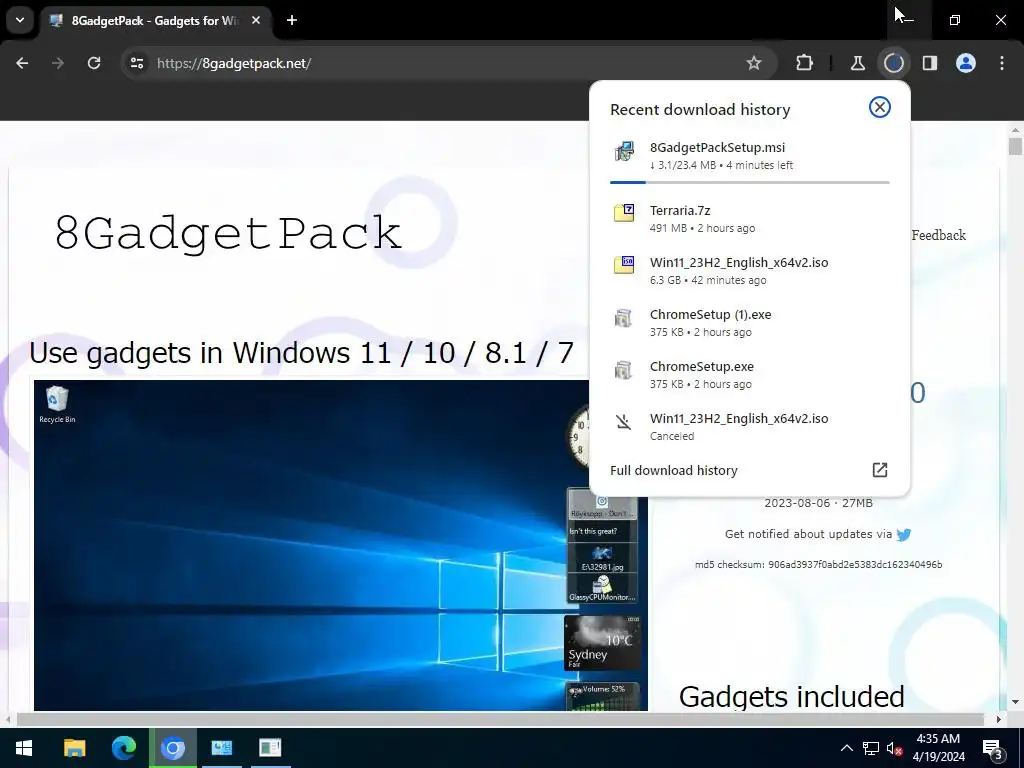Close the Recent download history popup

[880, 107]
